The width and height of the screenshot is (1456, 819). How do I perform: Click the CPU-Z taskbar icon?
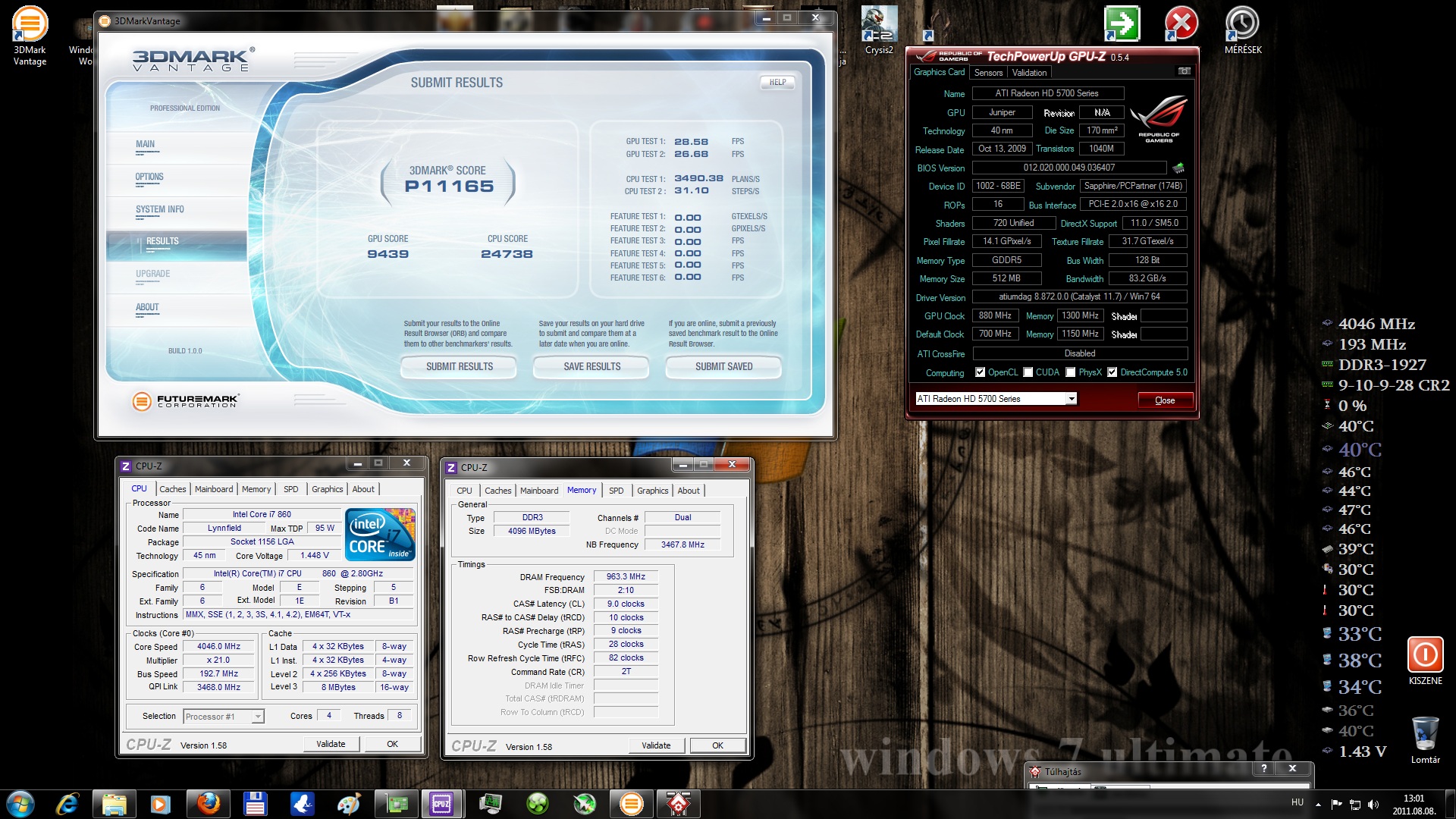tap(441, 803)
